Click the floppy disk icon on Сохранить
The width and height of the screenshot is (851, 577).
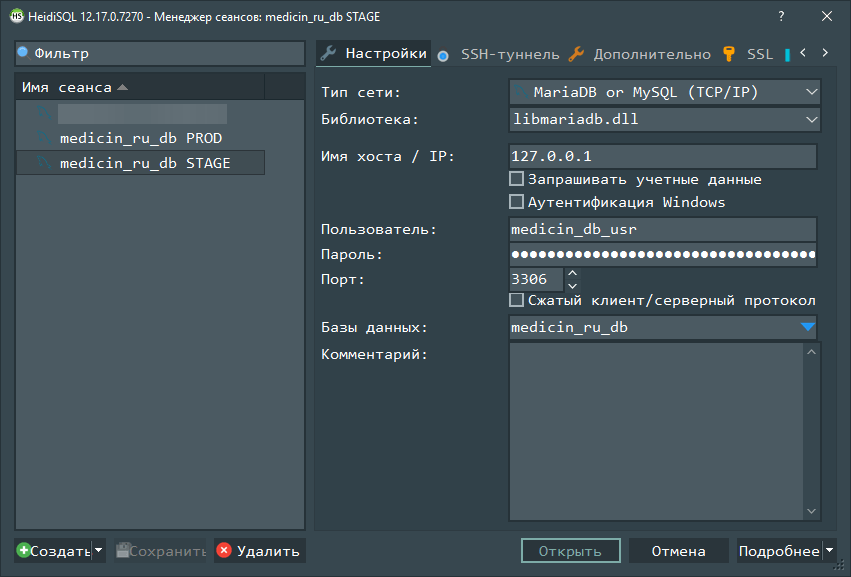pyautogui.click(x=123, y=550)
